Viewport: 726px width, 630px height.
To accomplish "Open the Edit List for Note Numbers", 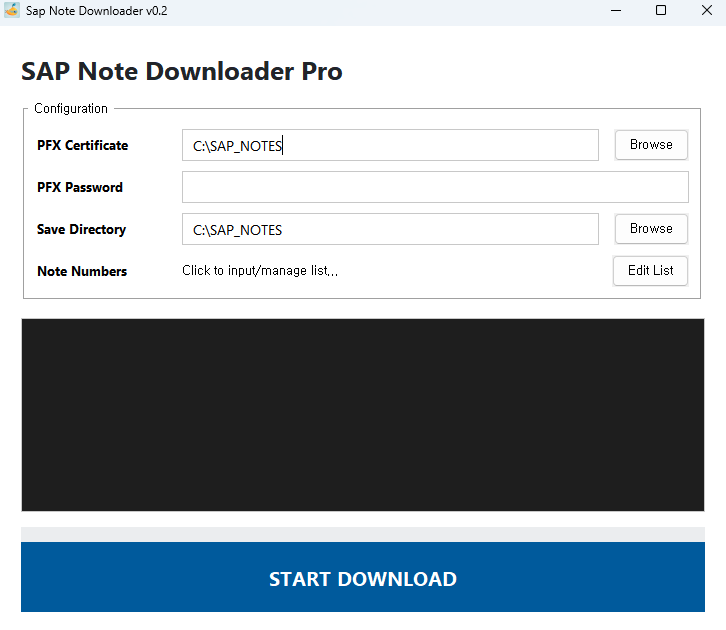I will tap(650, 271).
